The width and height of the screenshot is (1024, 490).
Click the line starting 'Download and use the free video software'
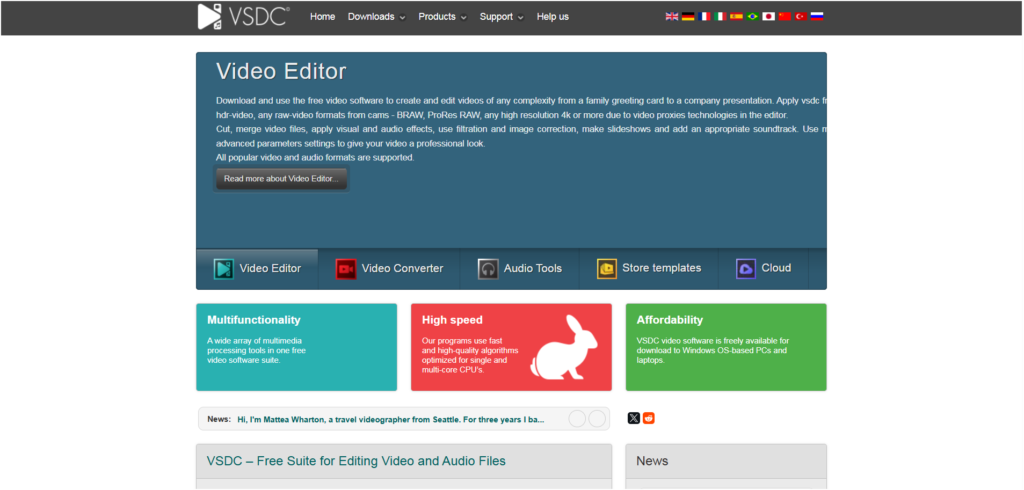(x=521, y=101)
